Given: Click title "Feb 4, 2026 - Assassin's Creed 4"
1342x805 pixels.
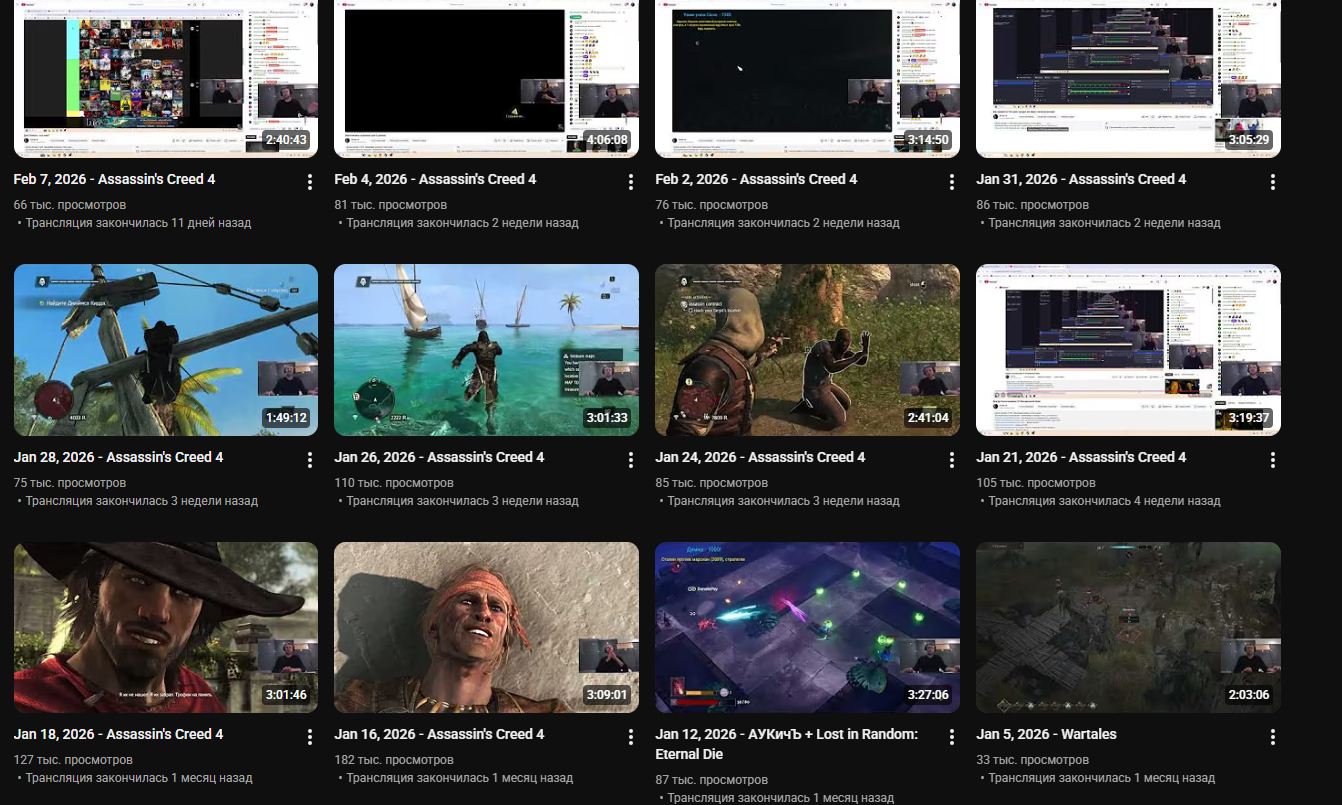Looking at the screenshot, I should click(435, 180).
